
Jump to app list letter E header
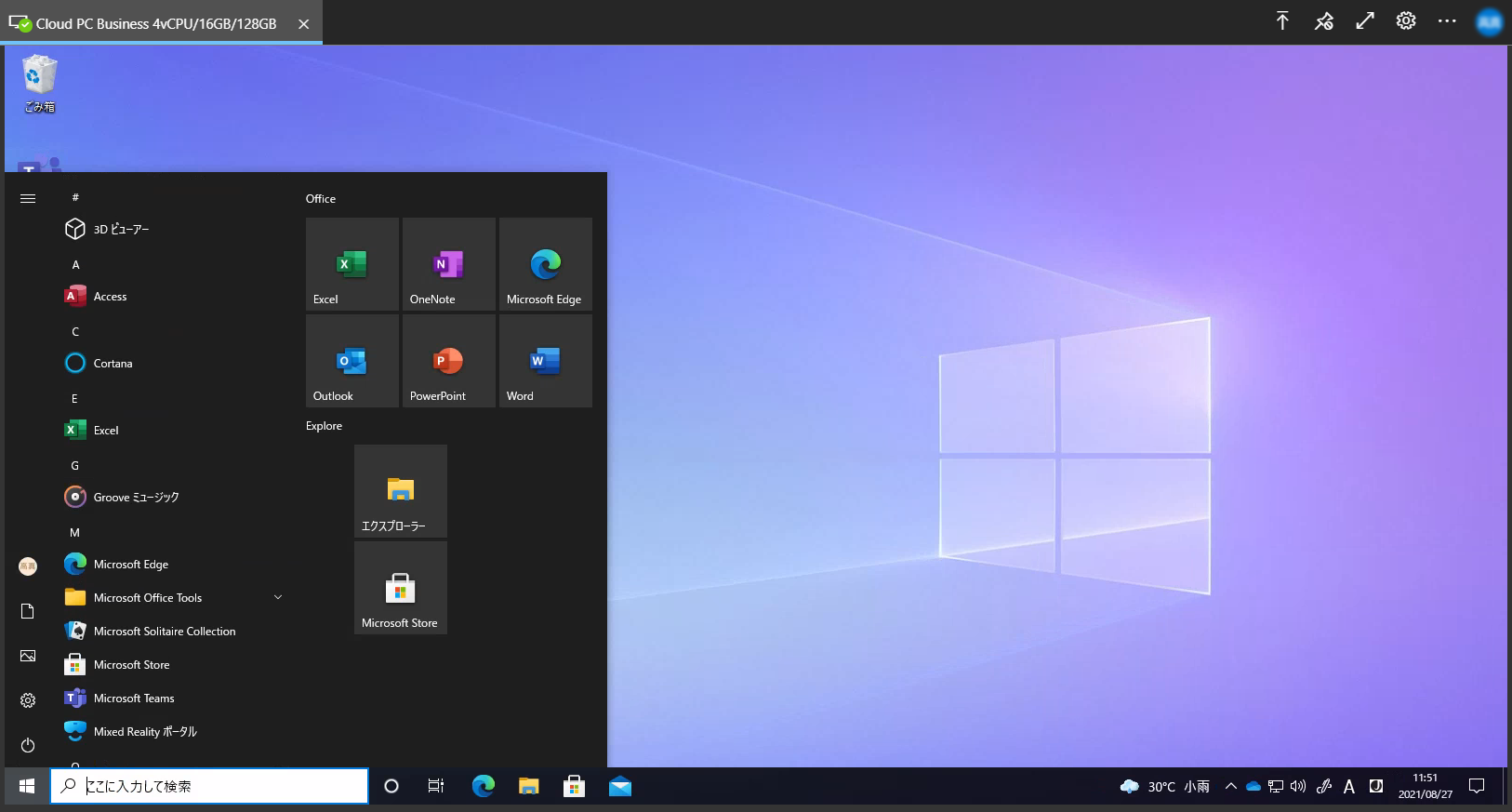pyautogui.click(x=75, y=399)
